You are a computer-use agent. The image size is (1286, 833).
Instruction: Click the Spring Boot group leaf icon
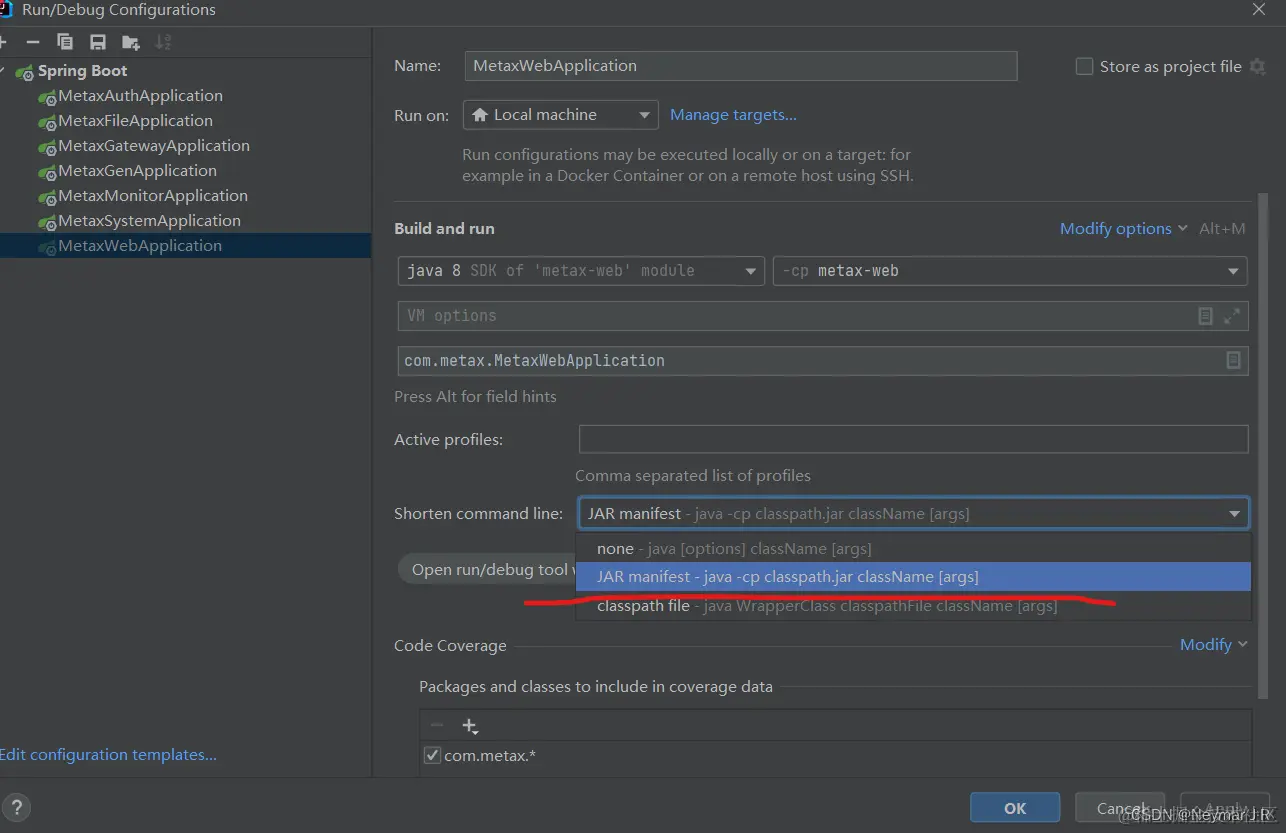coord(25,72)
